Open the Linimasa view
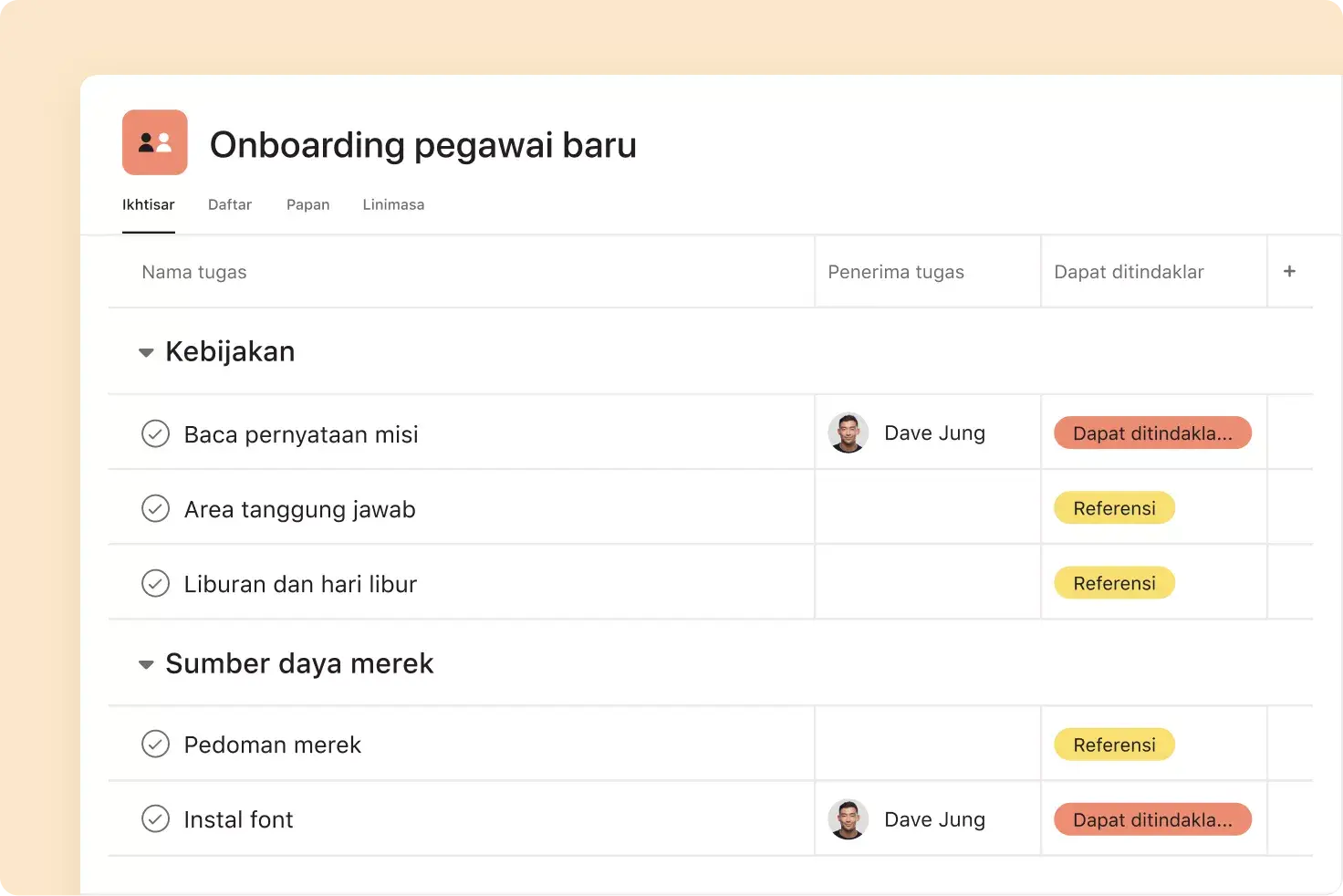 click(393, 204)
